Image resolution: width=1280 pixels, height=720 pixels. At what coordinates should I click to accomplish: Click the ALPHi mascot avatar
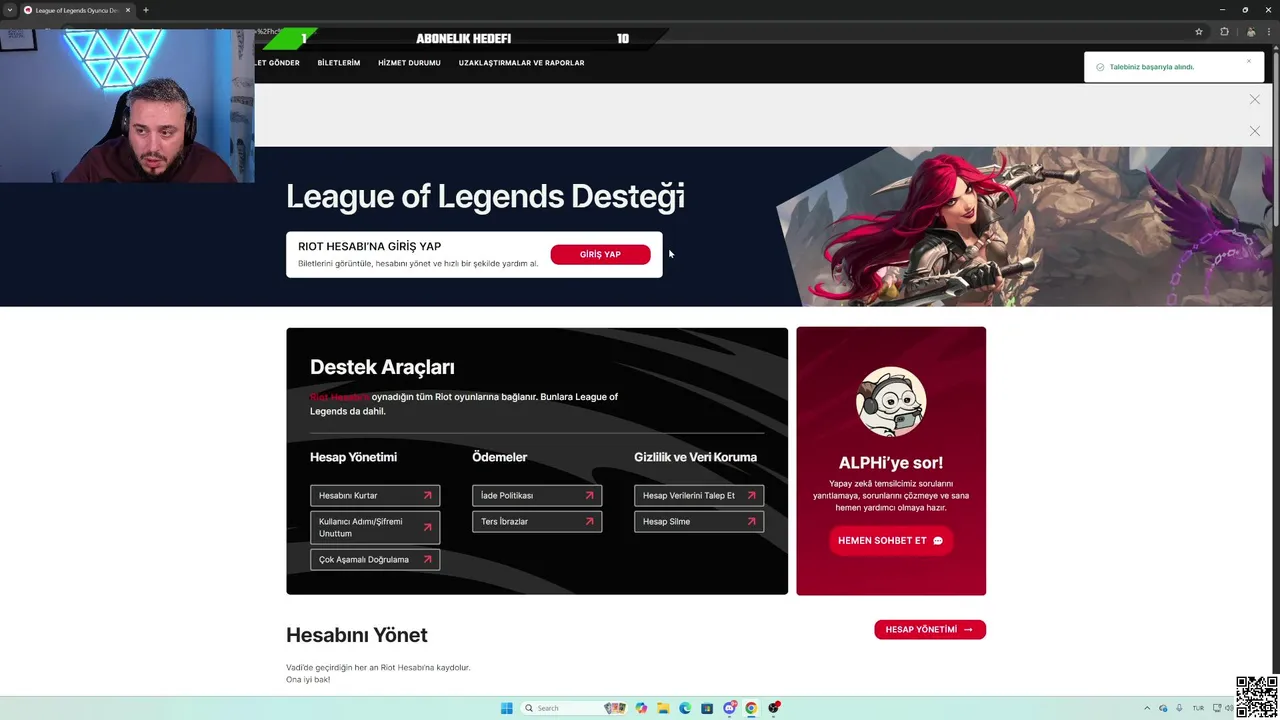point(891,402)
